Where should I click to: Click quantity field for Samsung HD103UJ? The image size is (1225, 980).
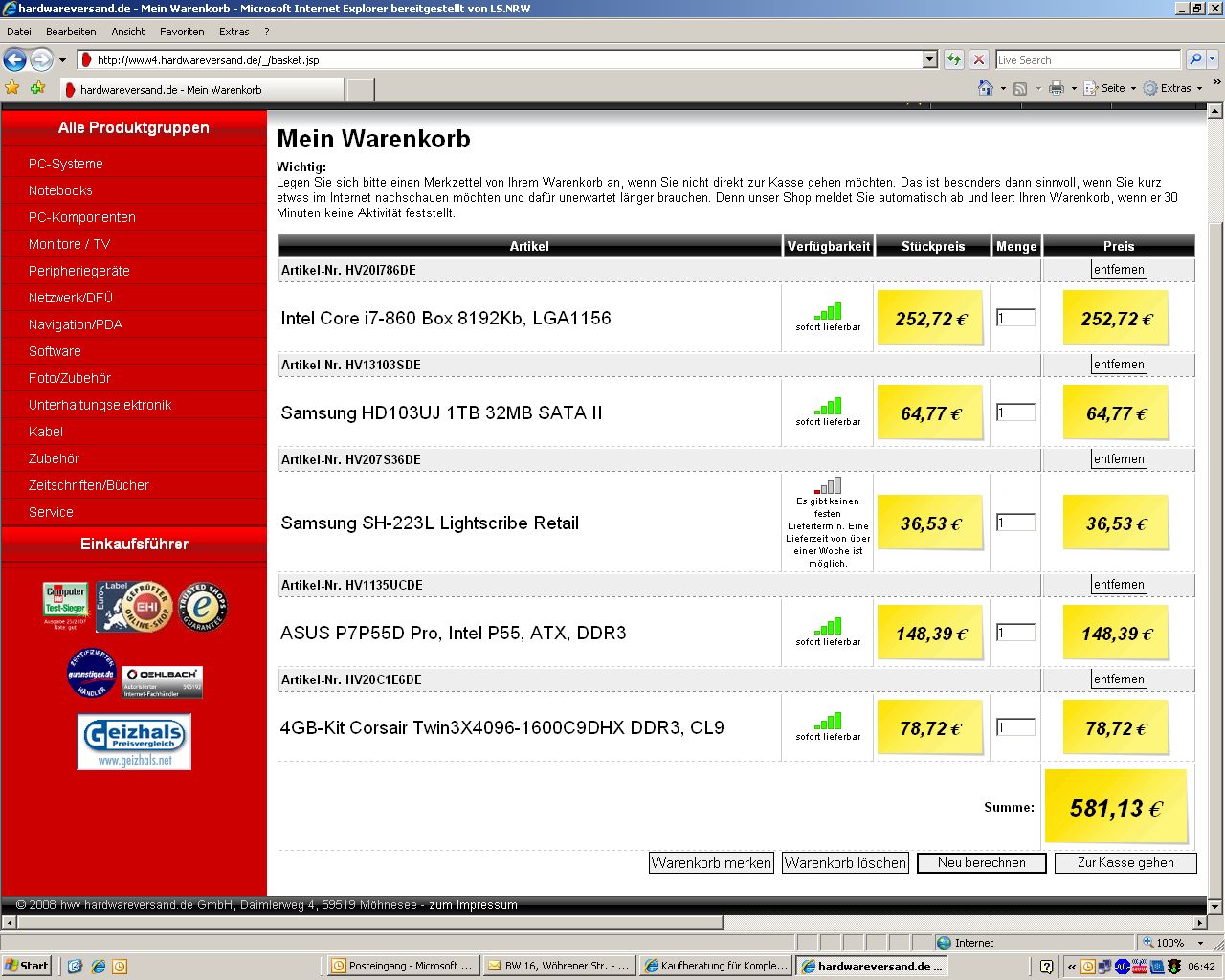click(x=1015, y=412)
